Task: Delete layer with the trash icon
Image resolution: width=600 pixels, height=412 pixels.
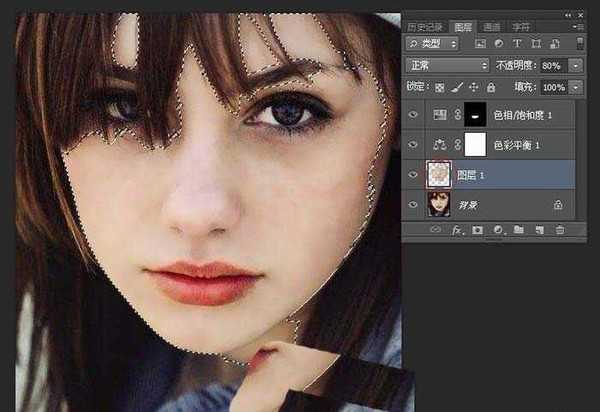Action: tap(560, 230)
